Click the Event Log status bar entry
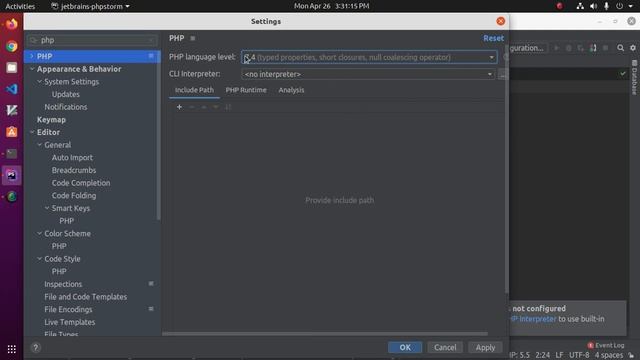Image resolution: width=640 pixels, height=360 pixels. pos(606,345)
